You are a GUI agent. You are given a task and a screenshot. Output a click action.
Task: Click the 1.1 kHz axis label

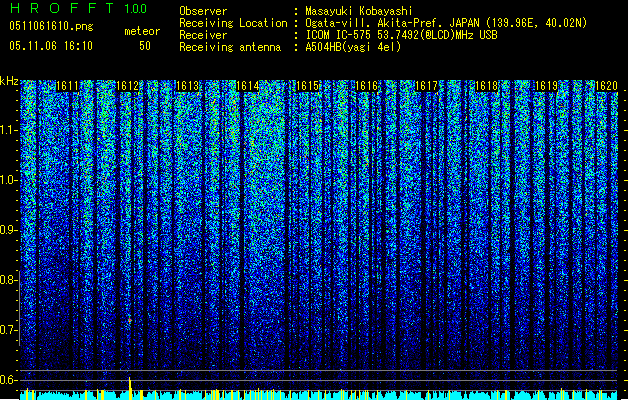[x=9, y=130]
